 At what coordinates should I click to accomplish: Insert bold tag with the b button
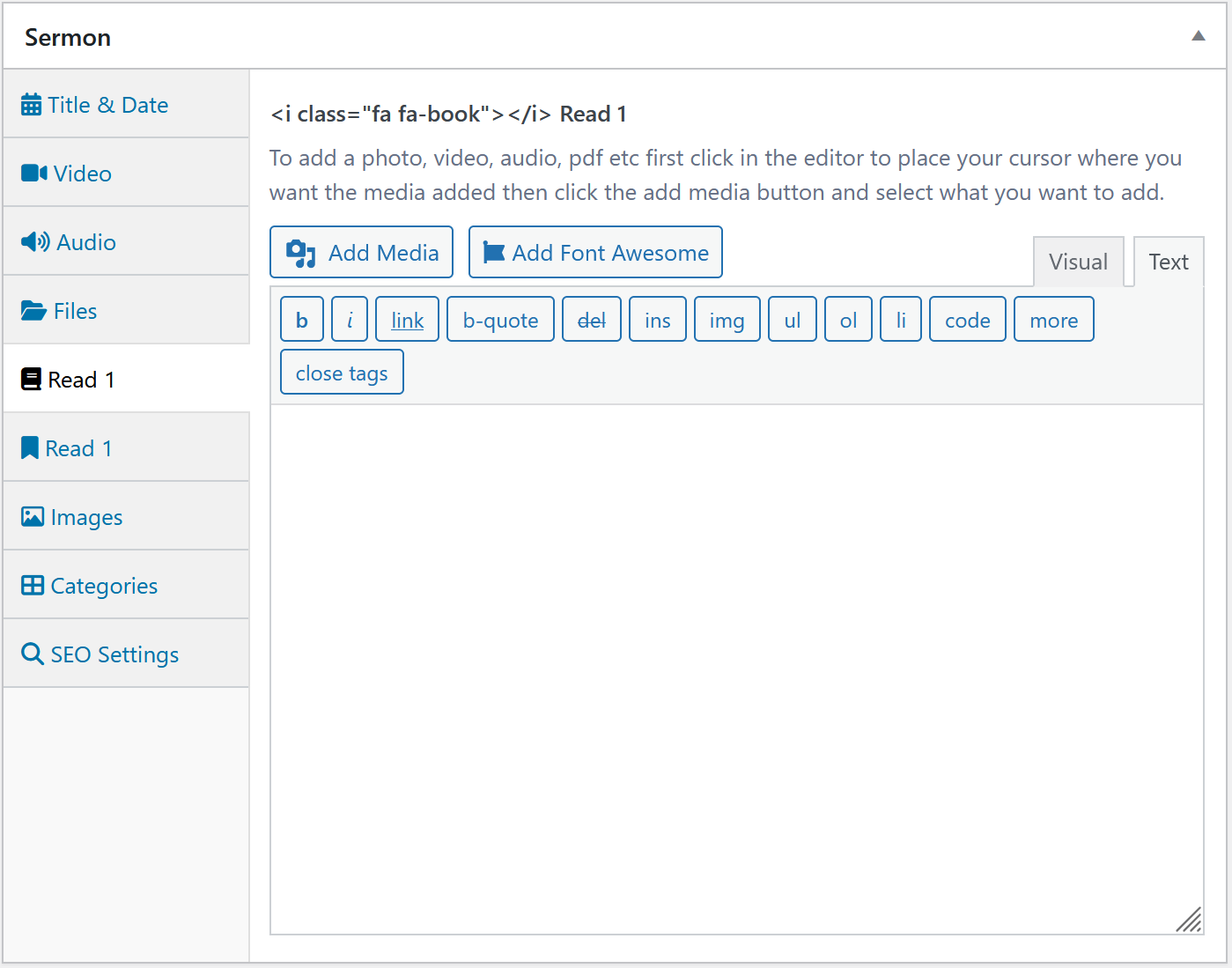pyautogui.click(x=302, y=320)
